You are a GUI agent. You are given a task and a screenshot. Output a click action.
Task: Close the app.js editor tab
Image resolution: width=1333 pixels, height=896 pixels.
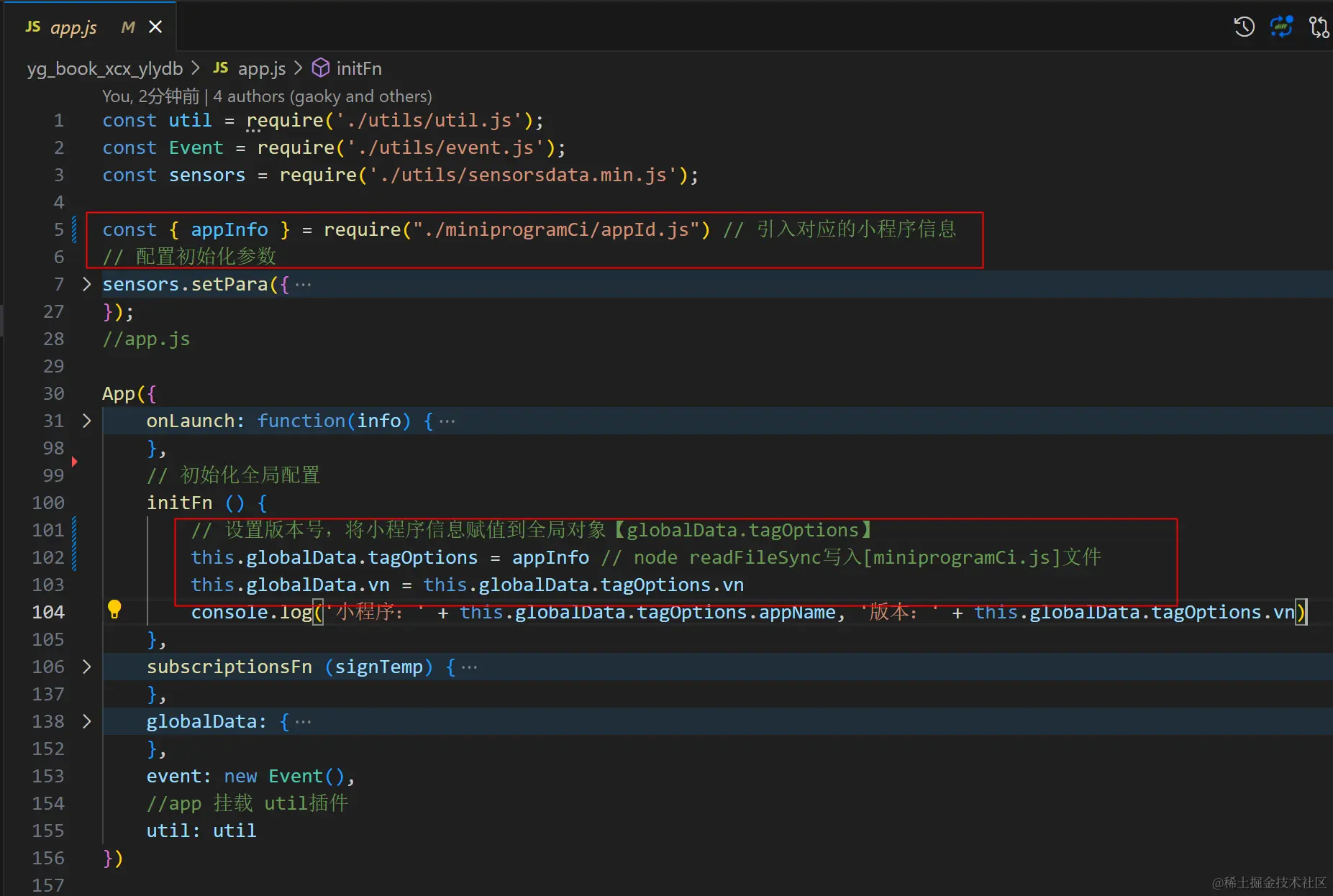coord(155,27)
